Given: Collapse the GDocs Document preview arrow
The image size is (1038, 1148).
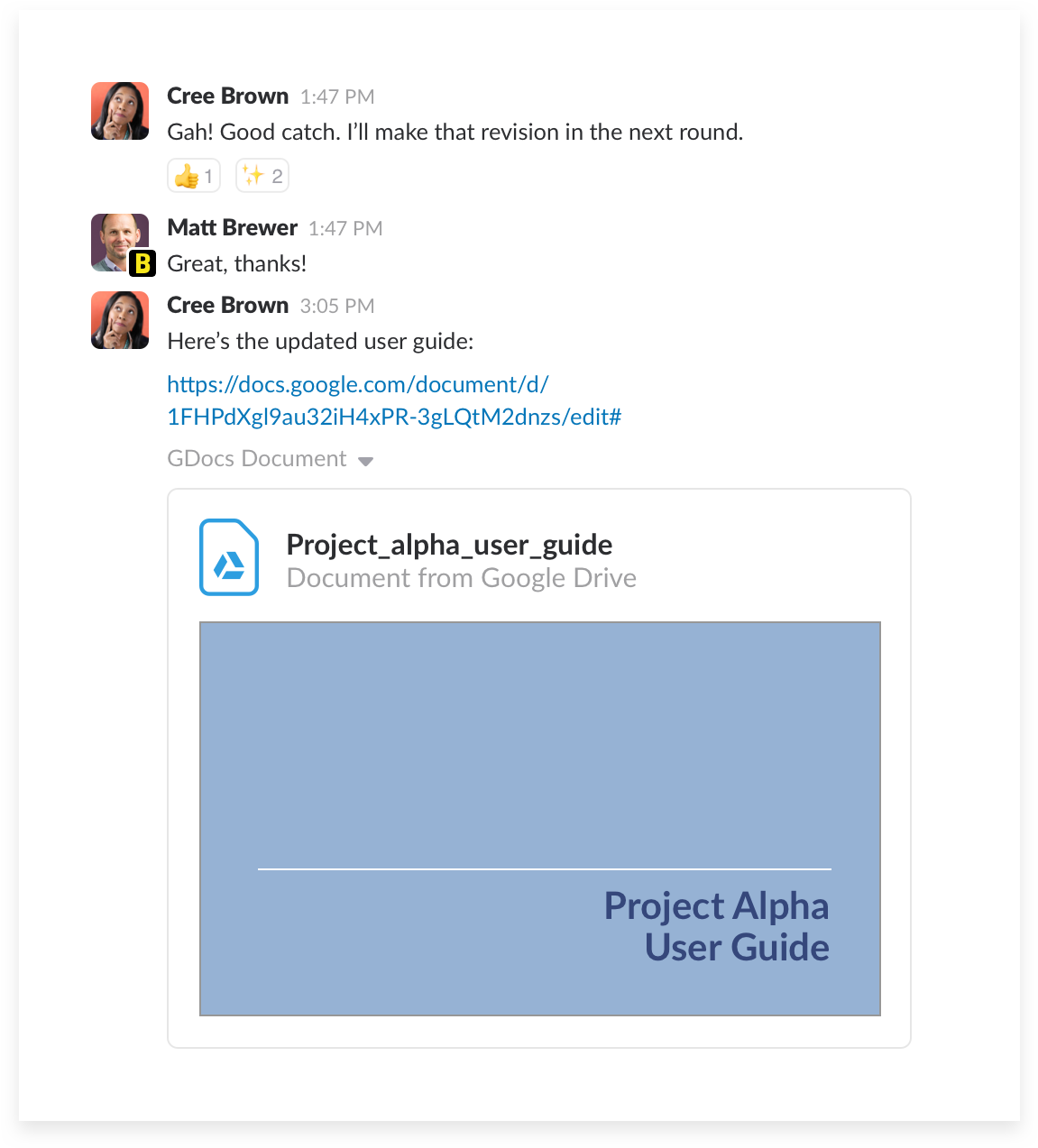Looking at the screenshot, I should coord(365,461).
